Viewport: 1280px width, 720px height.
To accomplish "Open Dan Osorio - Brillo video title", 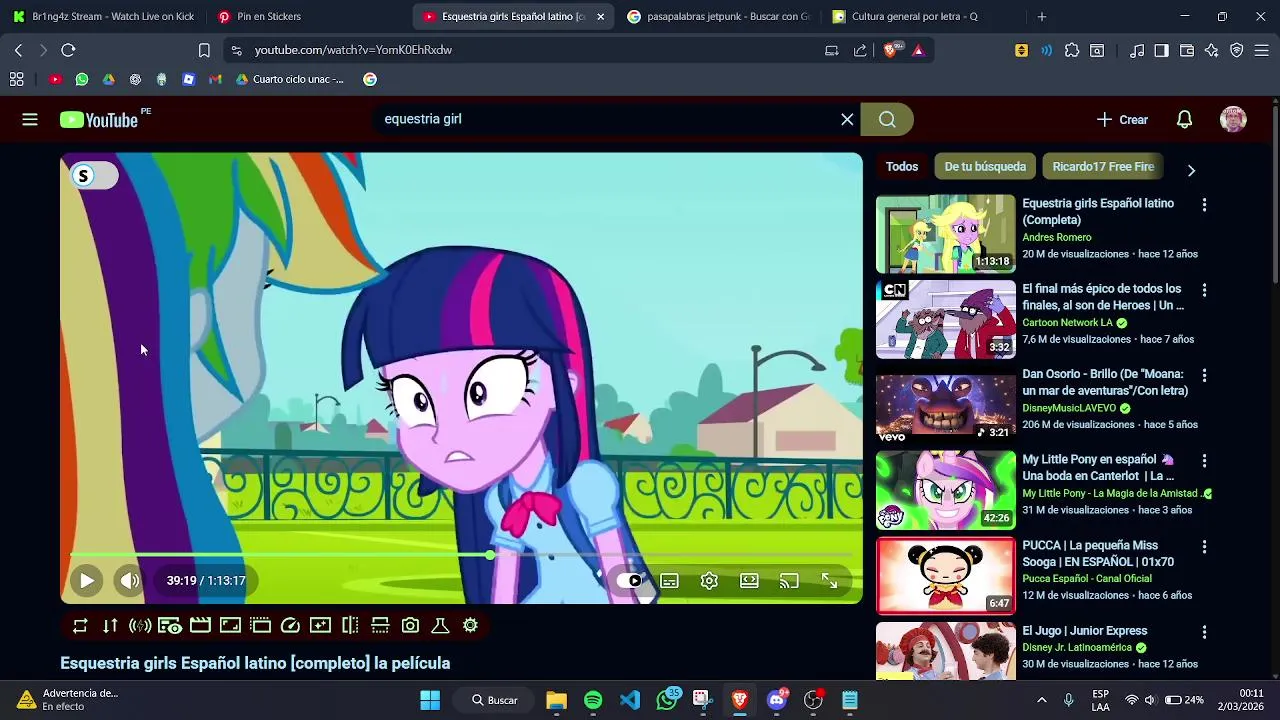I will (x=1104, y=383).
